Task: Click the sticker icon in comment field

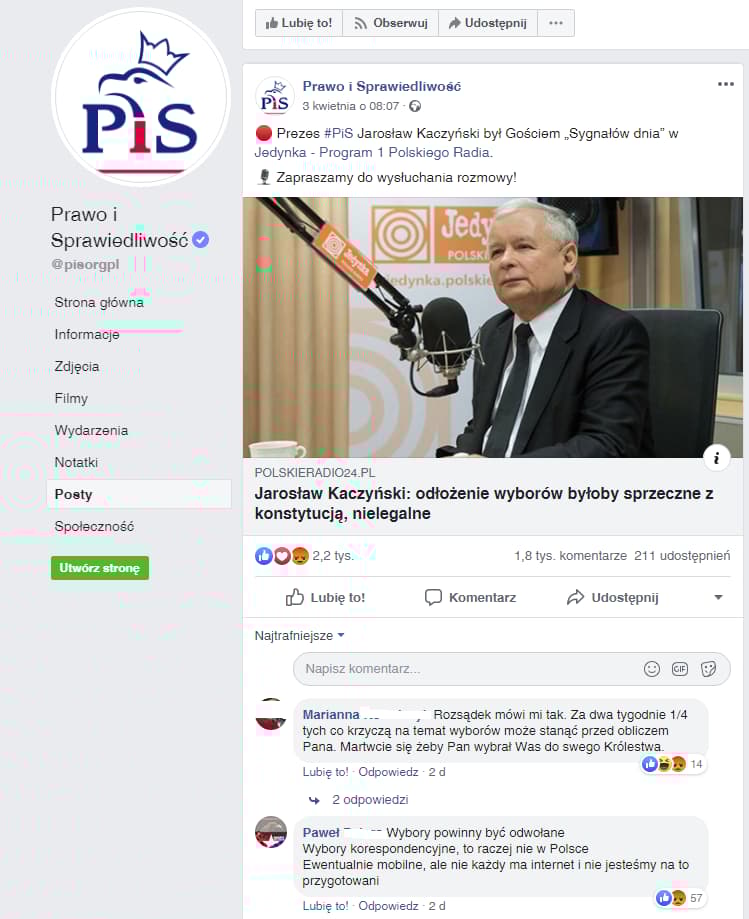Action: pyautogui.click(x=708, y=669)
